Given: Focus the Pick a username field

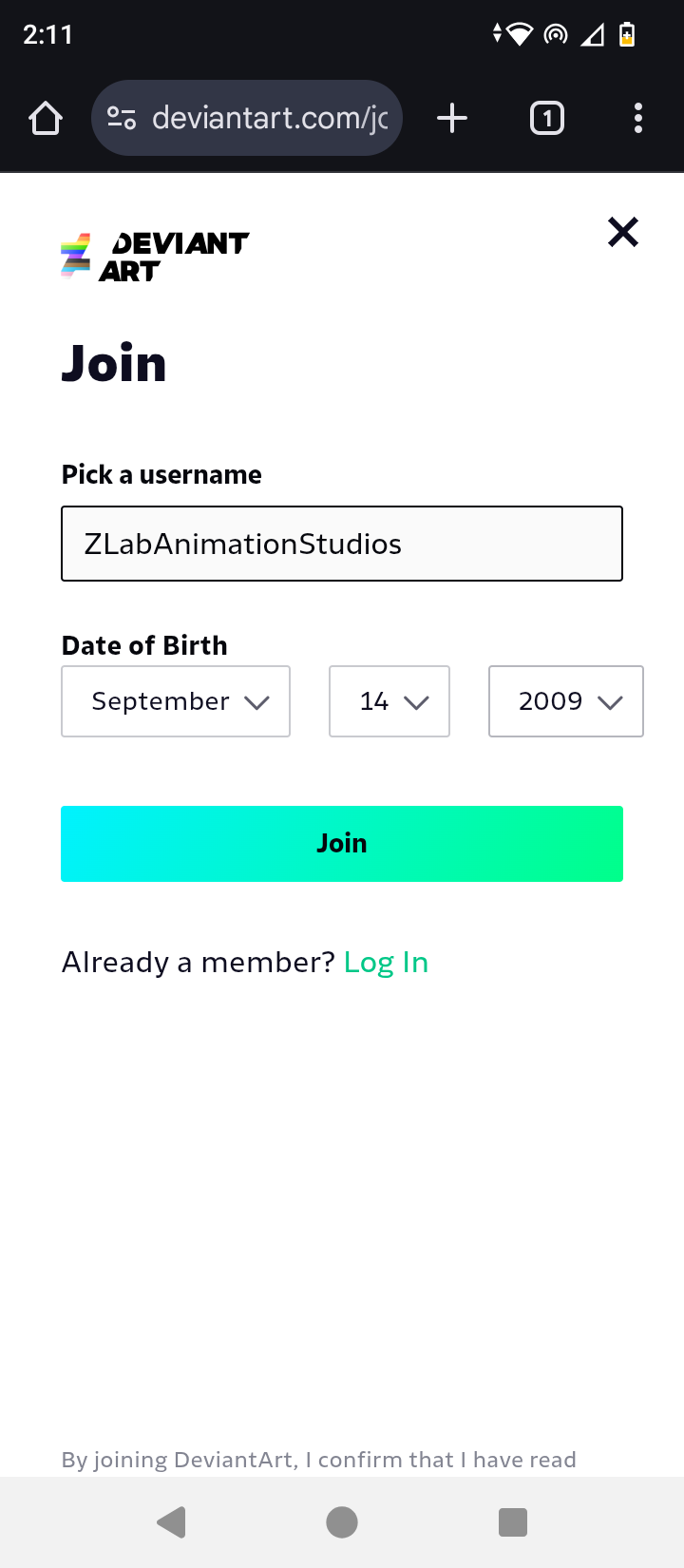Looking at the screenshot, I should [x=342, y=544].
